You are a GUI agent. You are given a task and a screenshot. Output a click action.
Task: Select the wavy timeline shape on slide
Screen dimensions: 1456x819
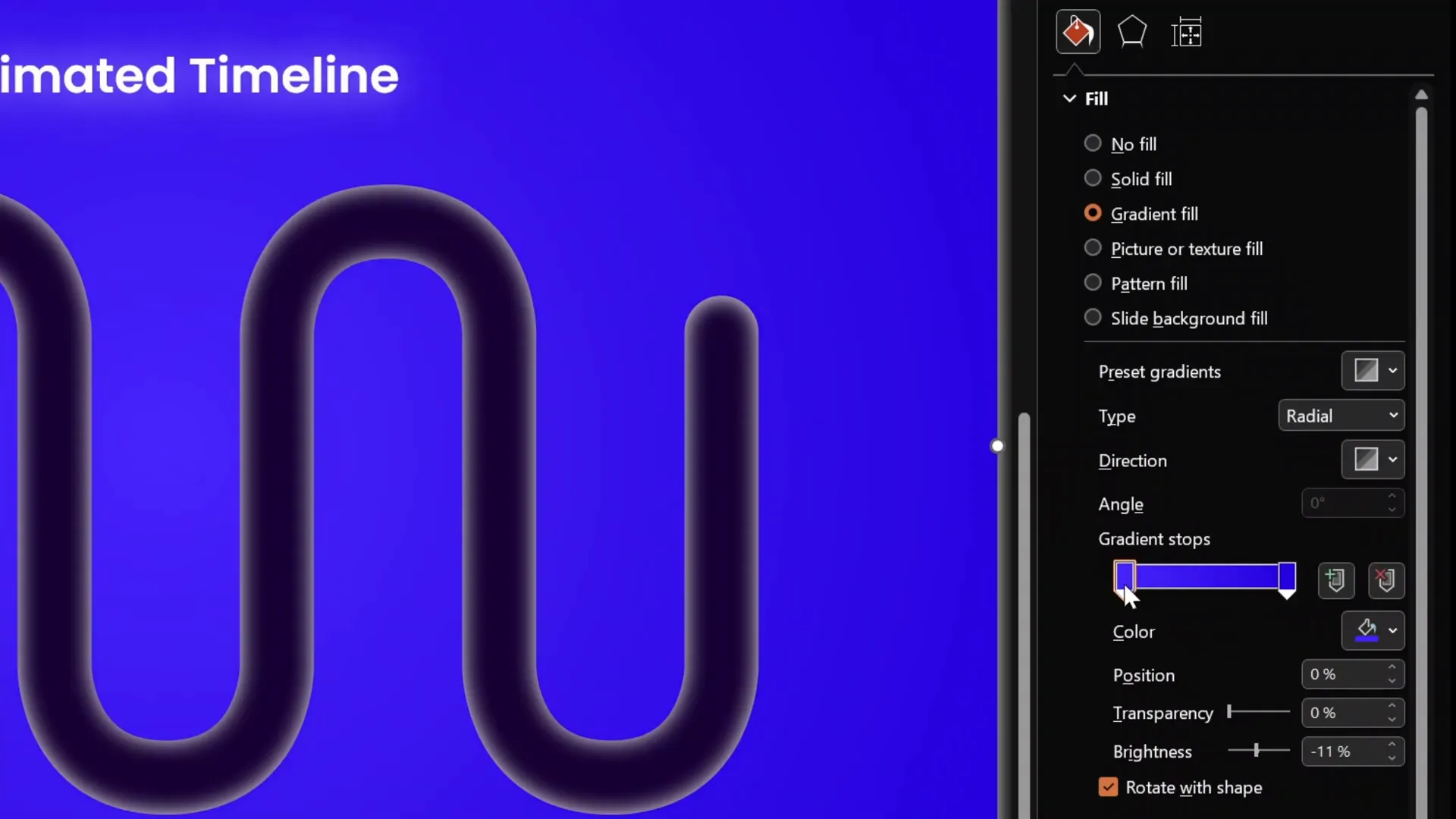pos(500,485)
